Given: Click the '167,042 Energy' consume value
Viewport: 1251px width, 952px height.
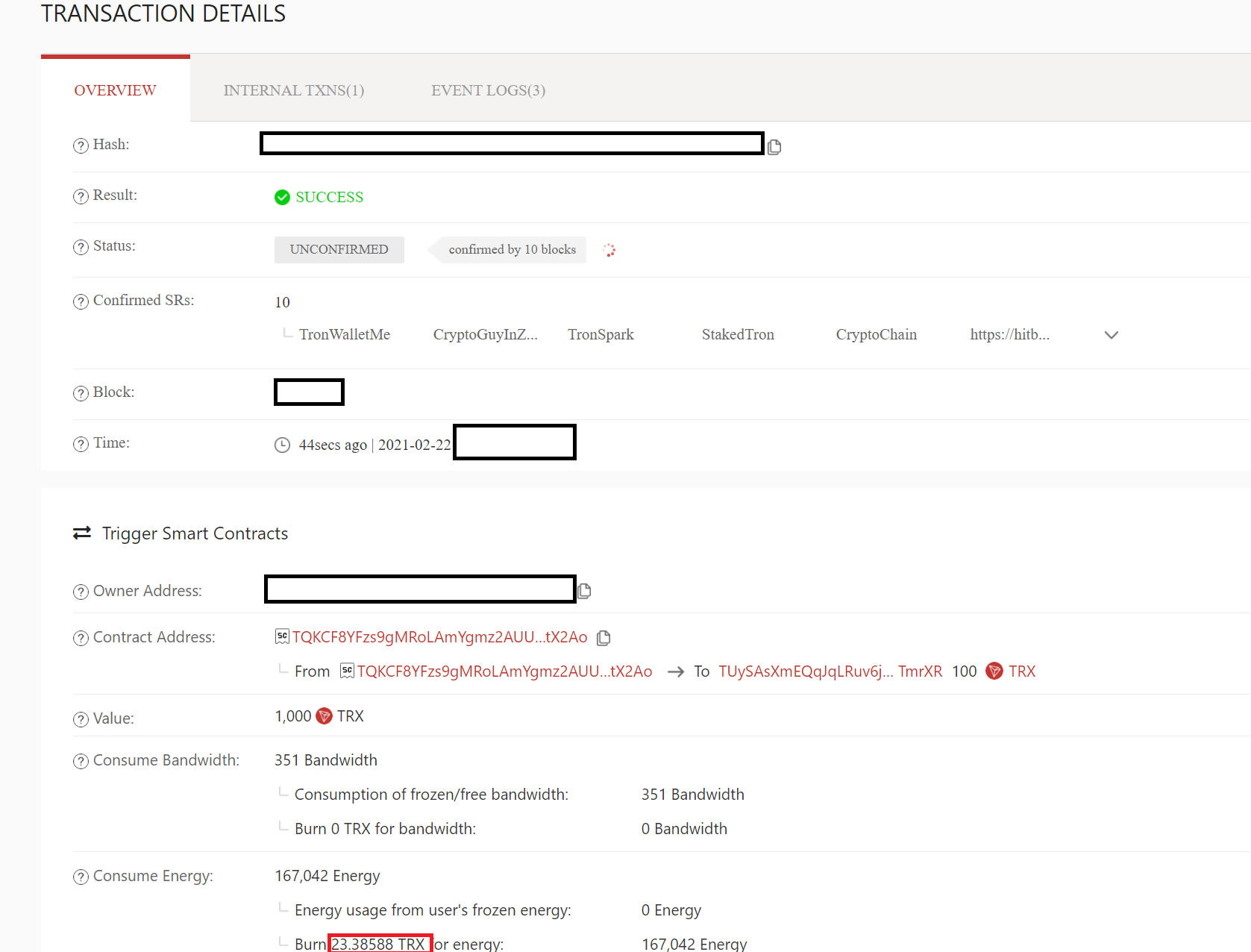Looking at the screenshot, I should click(327, 876).
